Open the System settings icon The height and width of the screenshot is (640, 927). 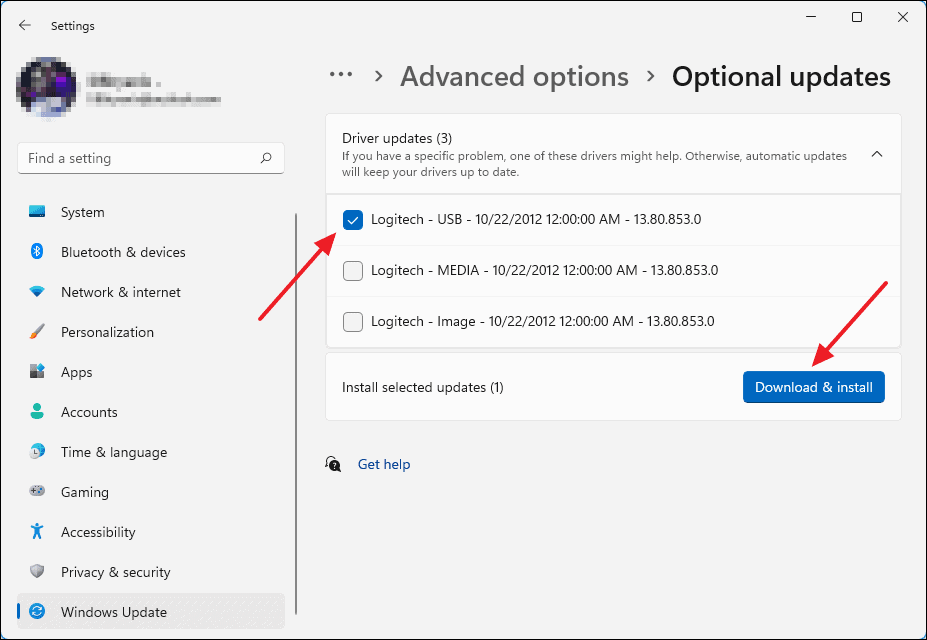(37, 212)
